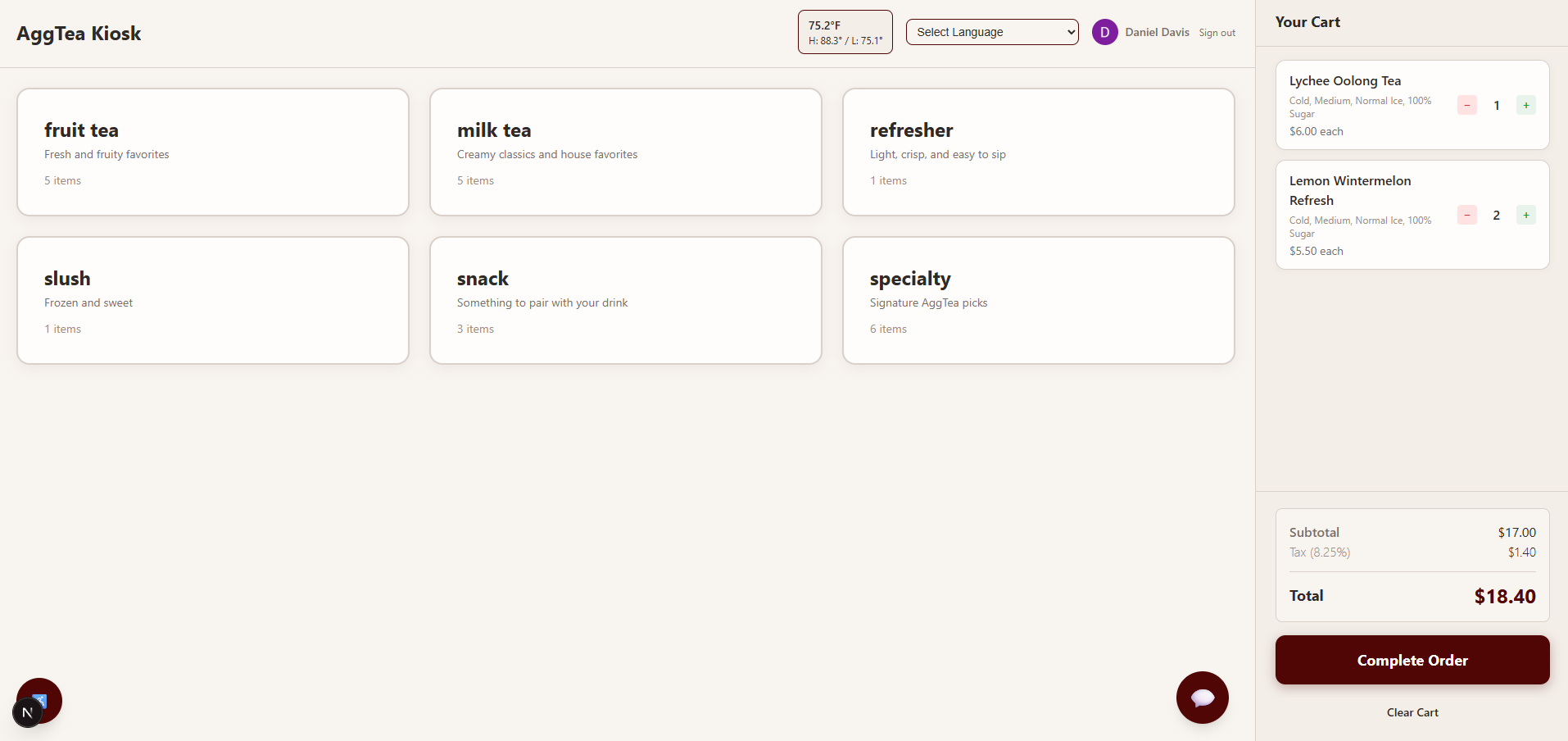Open the Select Language dropdown
Viewport: 1568px width, 741px height.
click(x=992, y=32)
